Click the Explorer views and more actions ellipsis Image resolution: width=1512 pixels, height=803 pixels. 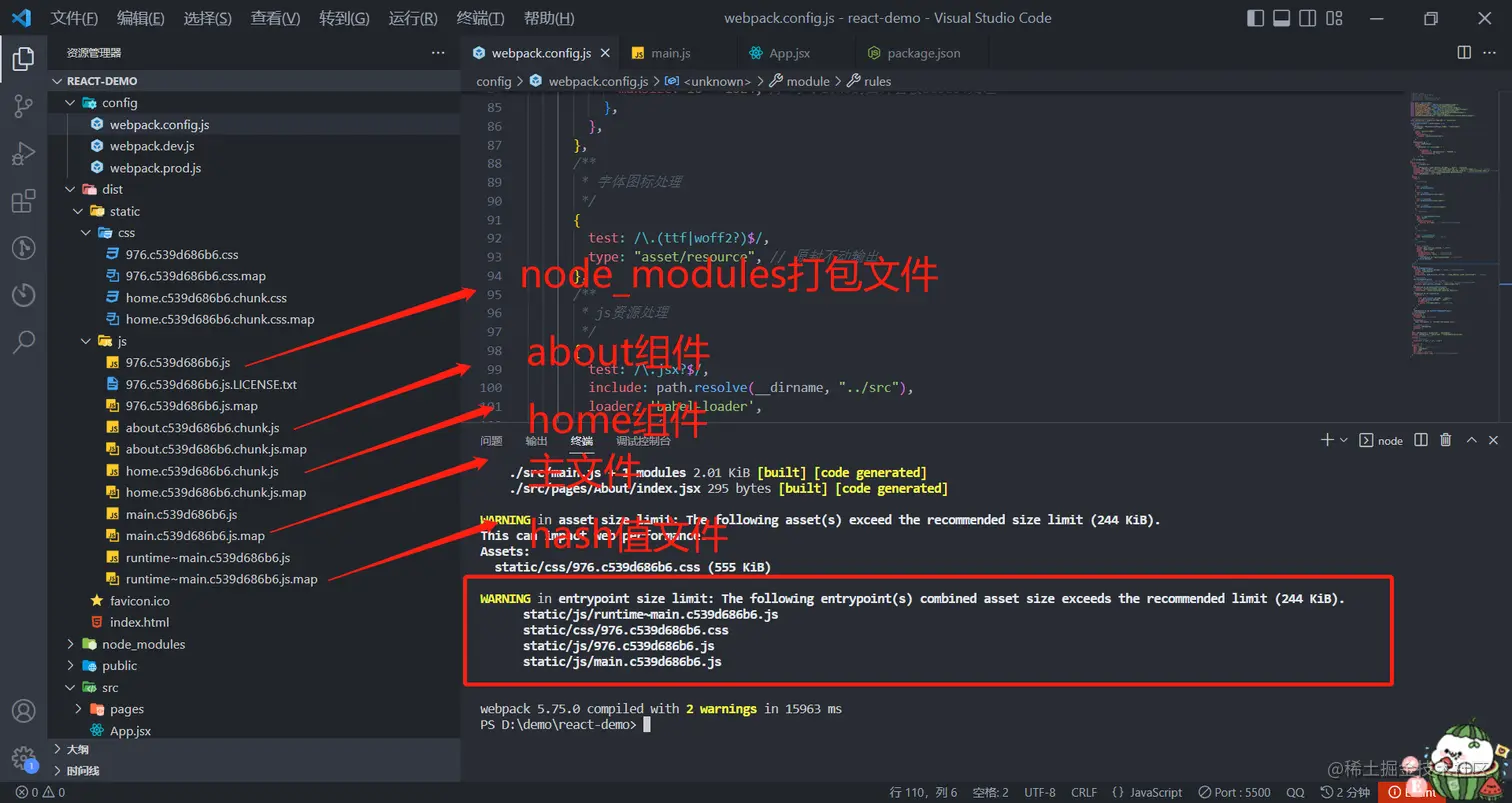coord(438,53)
